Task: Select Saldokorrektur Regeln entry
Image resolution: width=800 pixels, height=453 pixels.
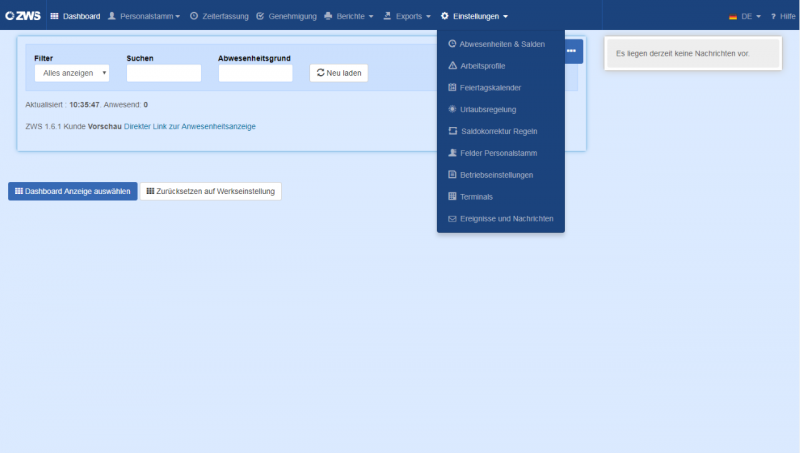Action: [x=501, y=131]
